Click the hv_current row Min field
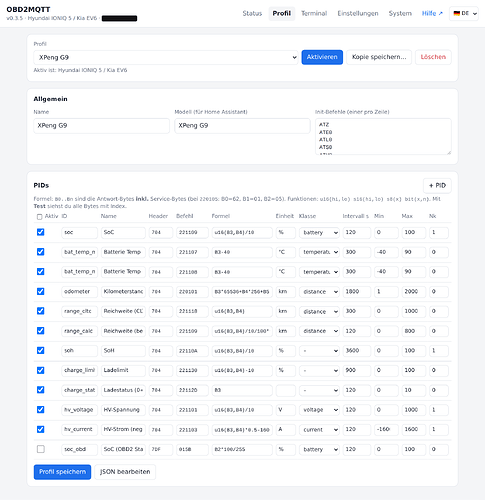 point(386,430)
